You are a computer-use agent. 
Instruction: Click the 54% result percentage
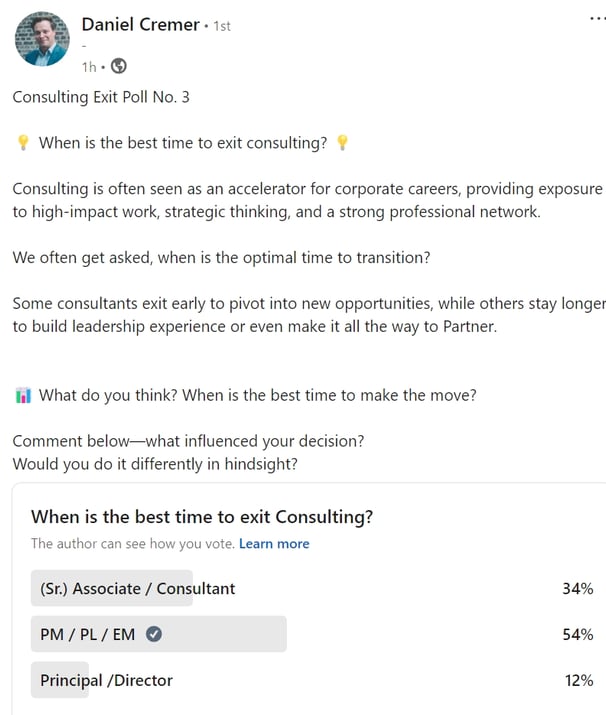(x=578, y=634)
